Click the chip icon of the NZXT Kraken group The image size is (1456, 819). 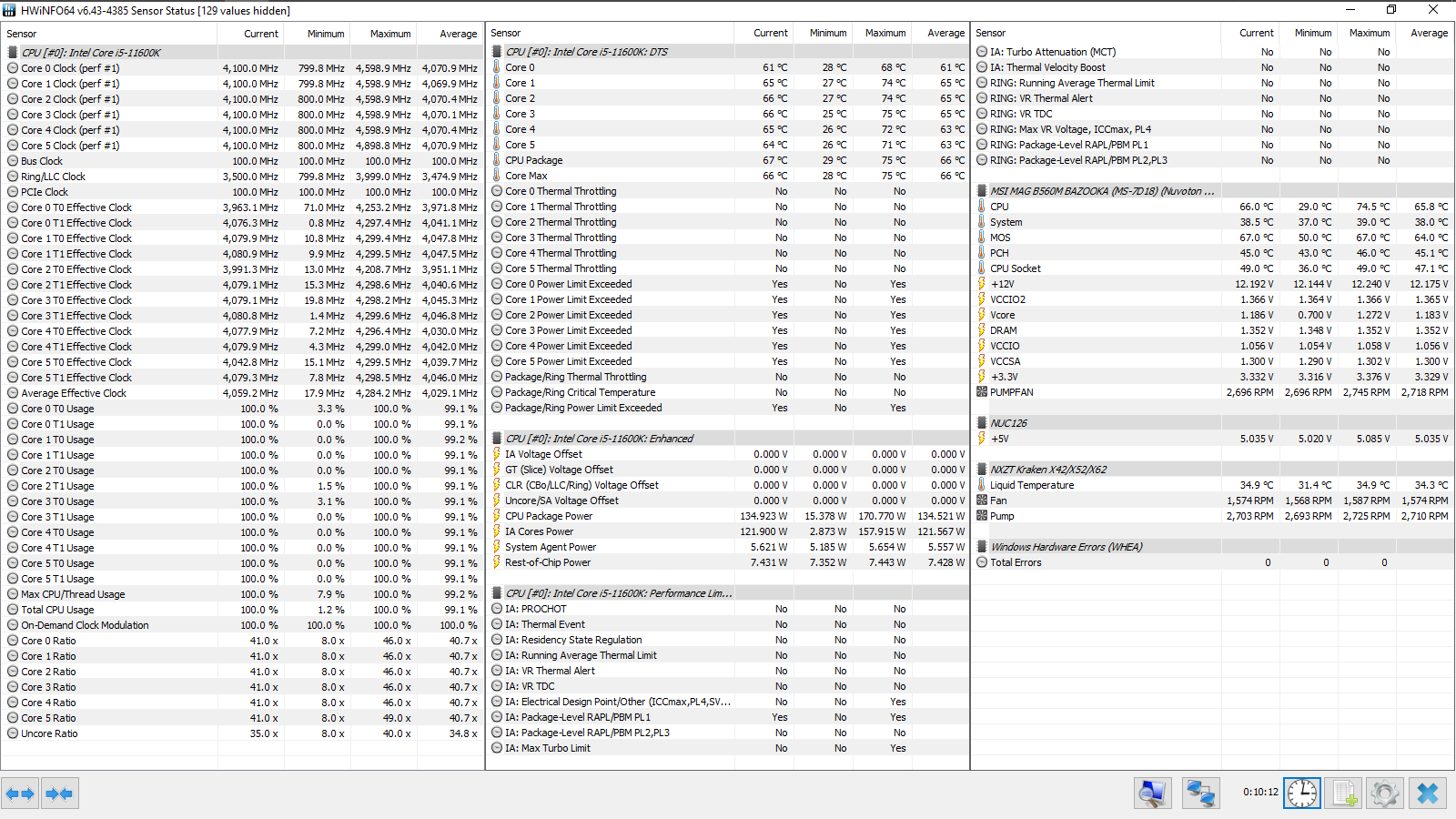[x=982, y=470]
